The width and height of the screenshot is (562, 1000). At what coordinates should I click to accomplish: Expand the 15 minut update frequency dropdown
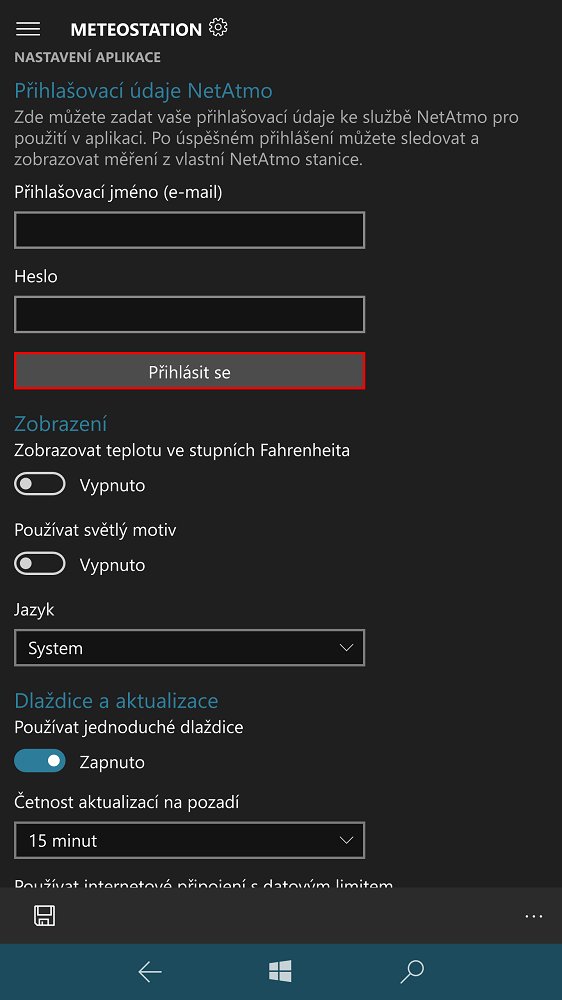189,840
